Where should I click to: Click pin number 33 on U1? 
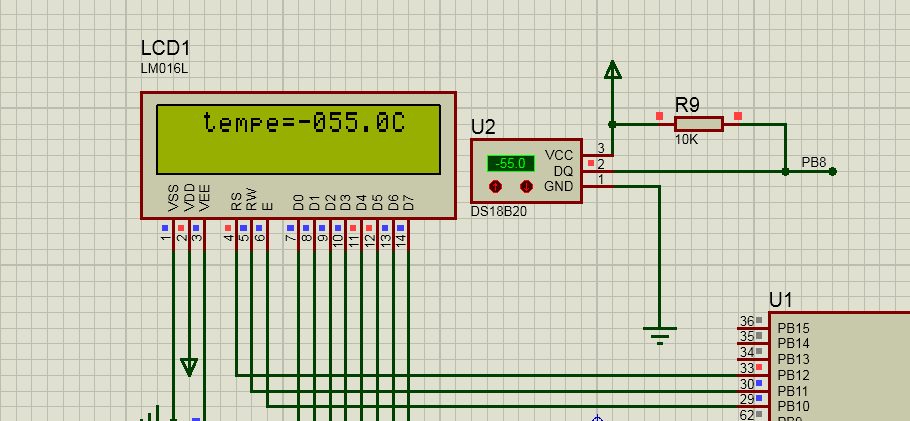point(747,368)
